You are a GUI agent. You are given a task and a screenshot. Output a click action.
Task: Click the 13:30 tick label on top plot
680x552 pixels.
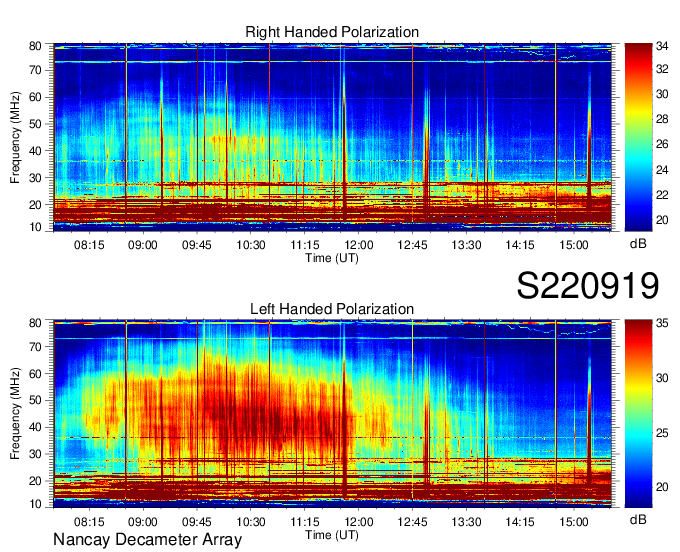tap(466, 245)
